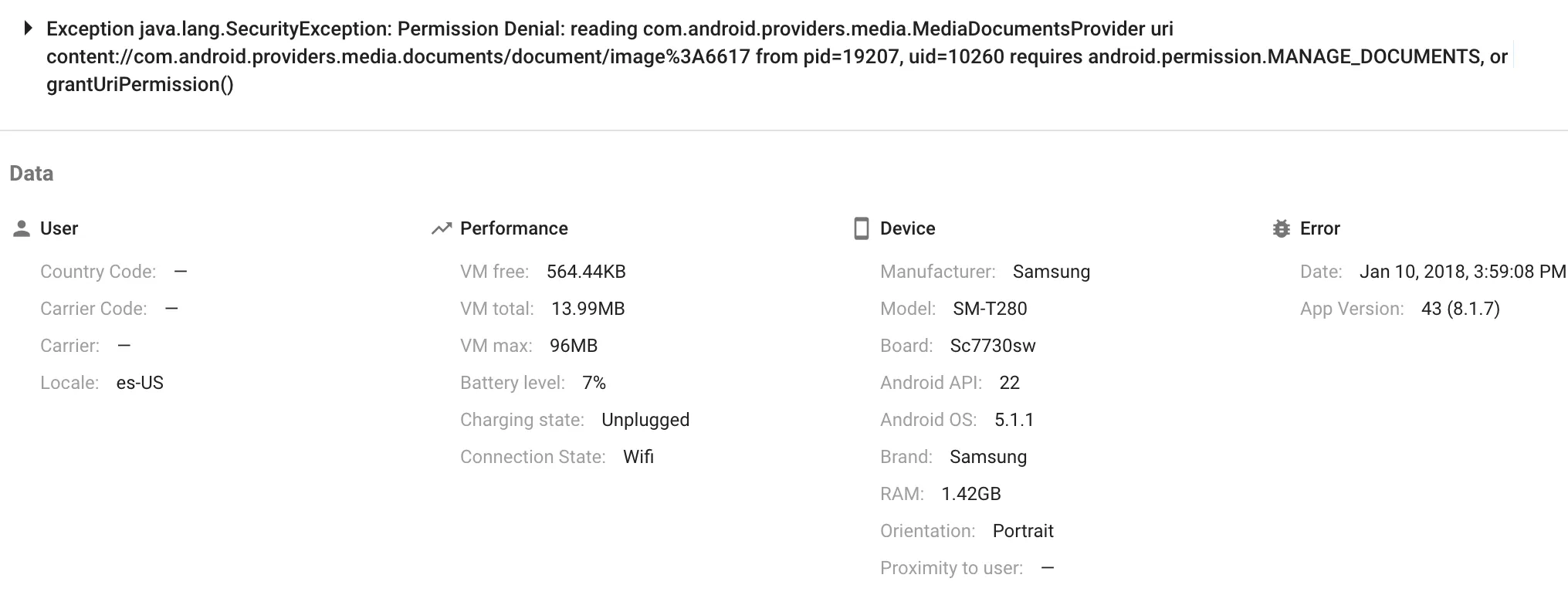Click the Data section heading
This screenshot has width=1568, height=595.
coord(32,174)
